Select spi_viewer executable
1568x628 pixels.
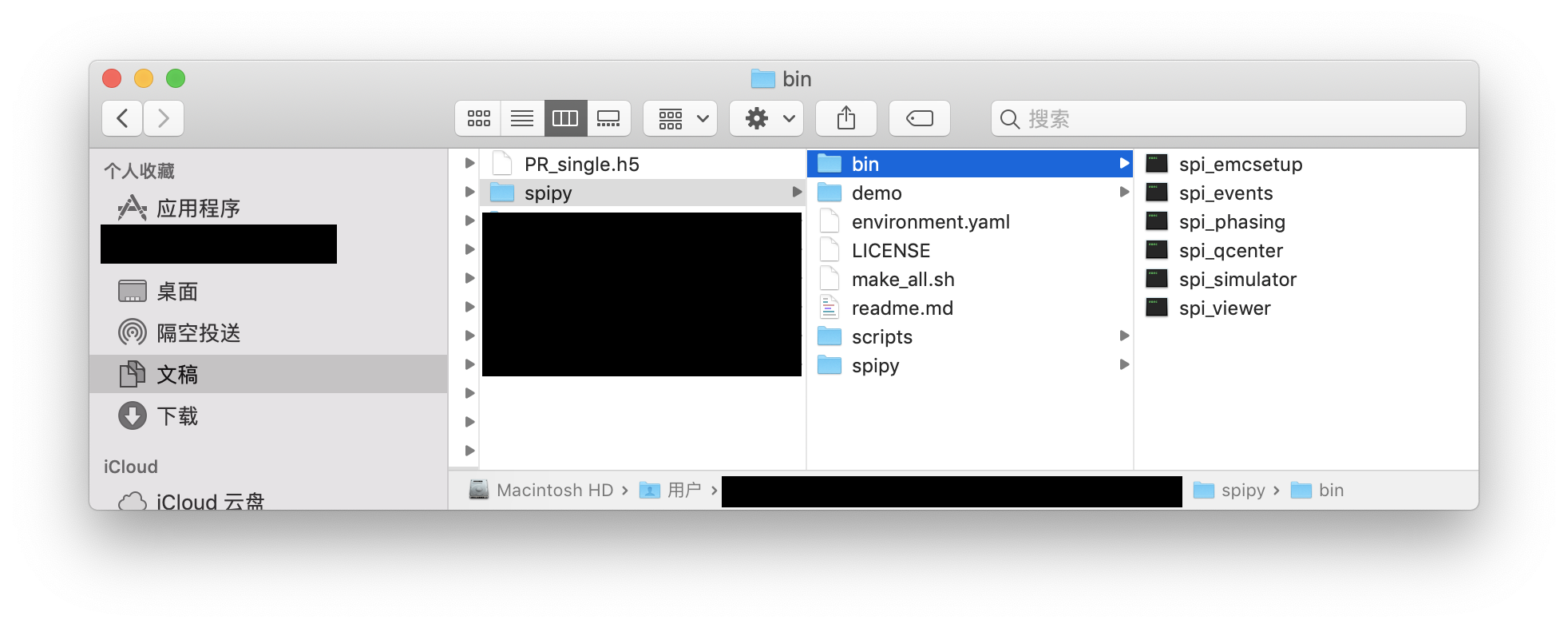(1306, 308)
